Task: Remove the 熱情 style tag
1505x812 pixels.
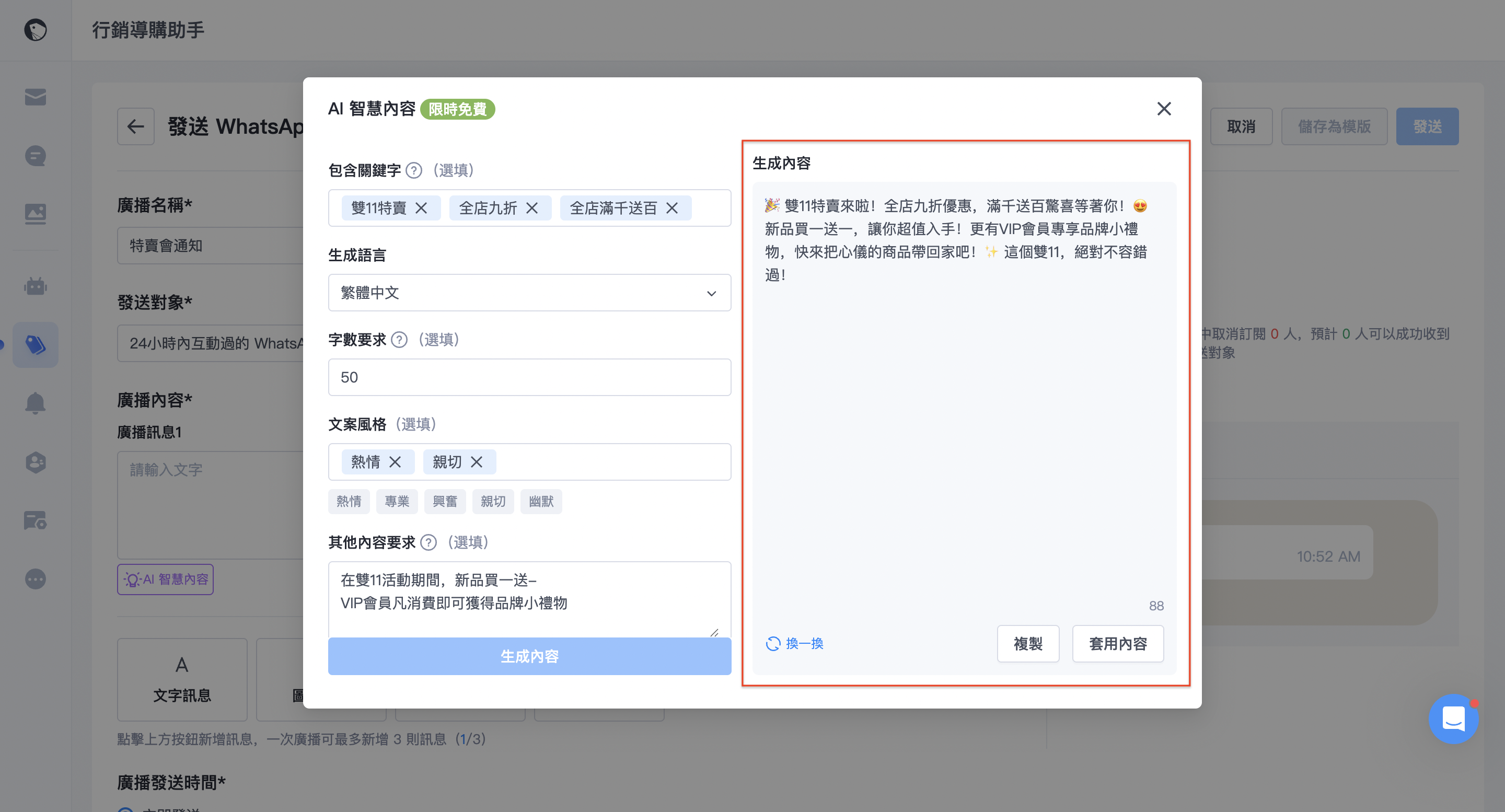Action: pos(395,462)
